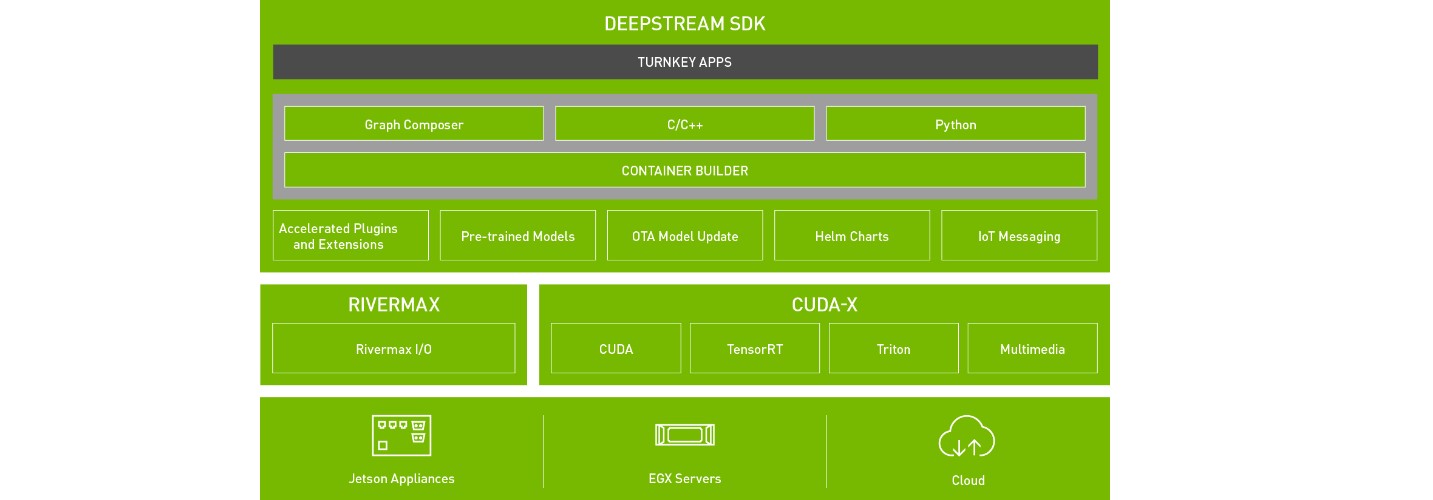
Task: Click Accelerated Plugins and Extensions box
Action: tap(351, 236)
